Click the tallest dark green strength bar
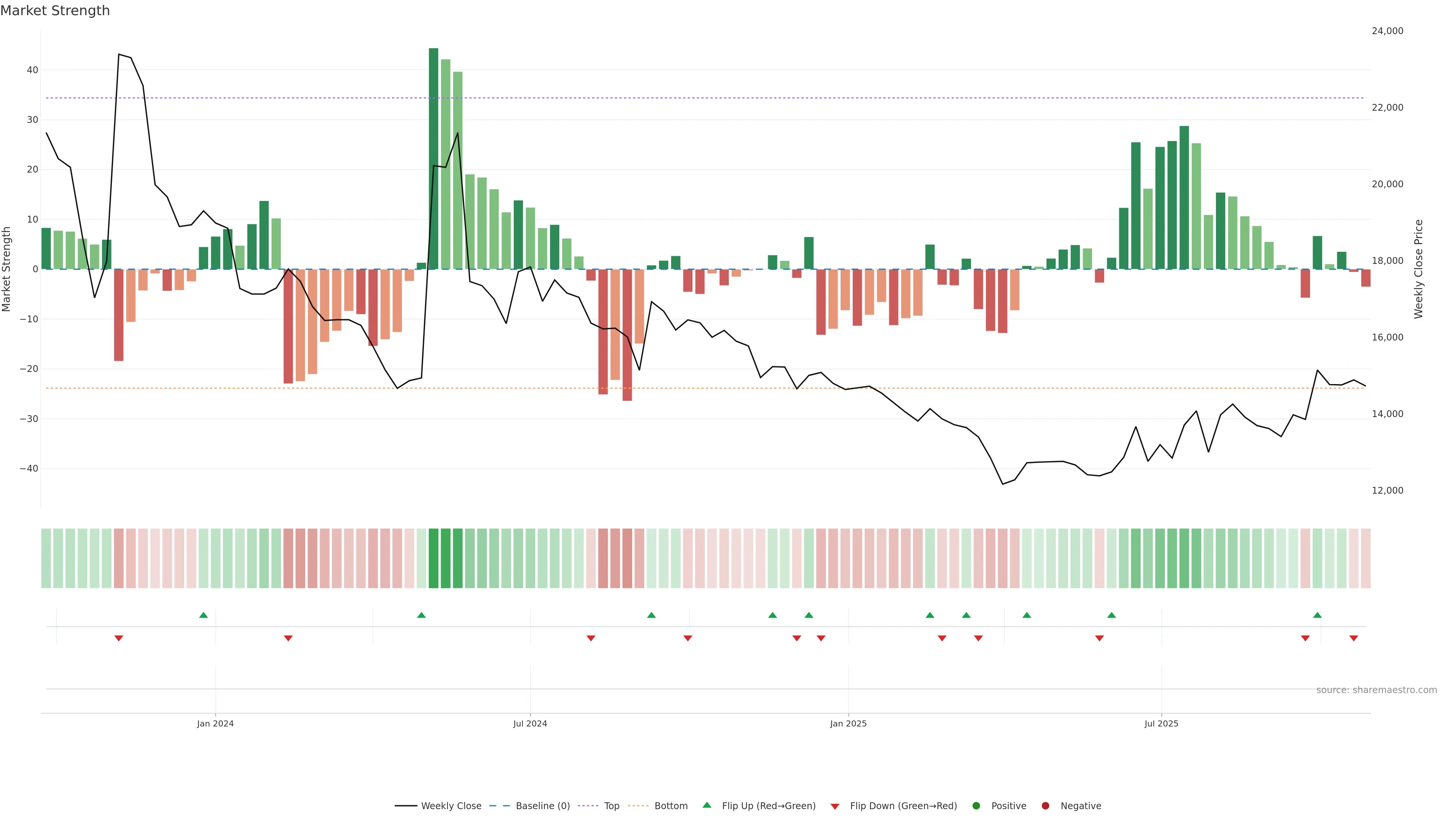 433,158
